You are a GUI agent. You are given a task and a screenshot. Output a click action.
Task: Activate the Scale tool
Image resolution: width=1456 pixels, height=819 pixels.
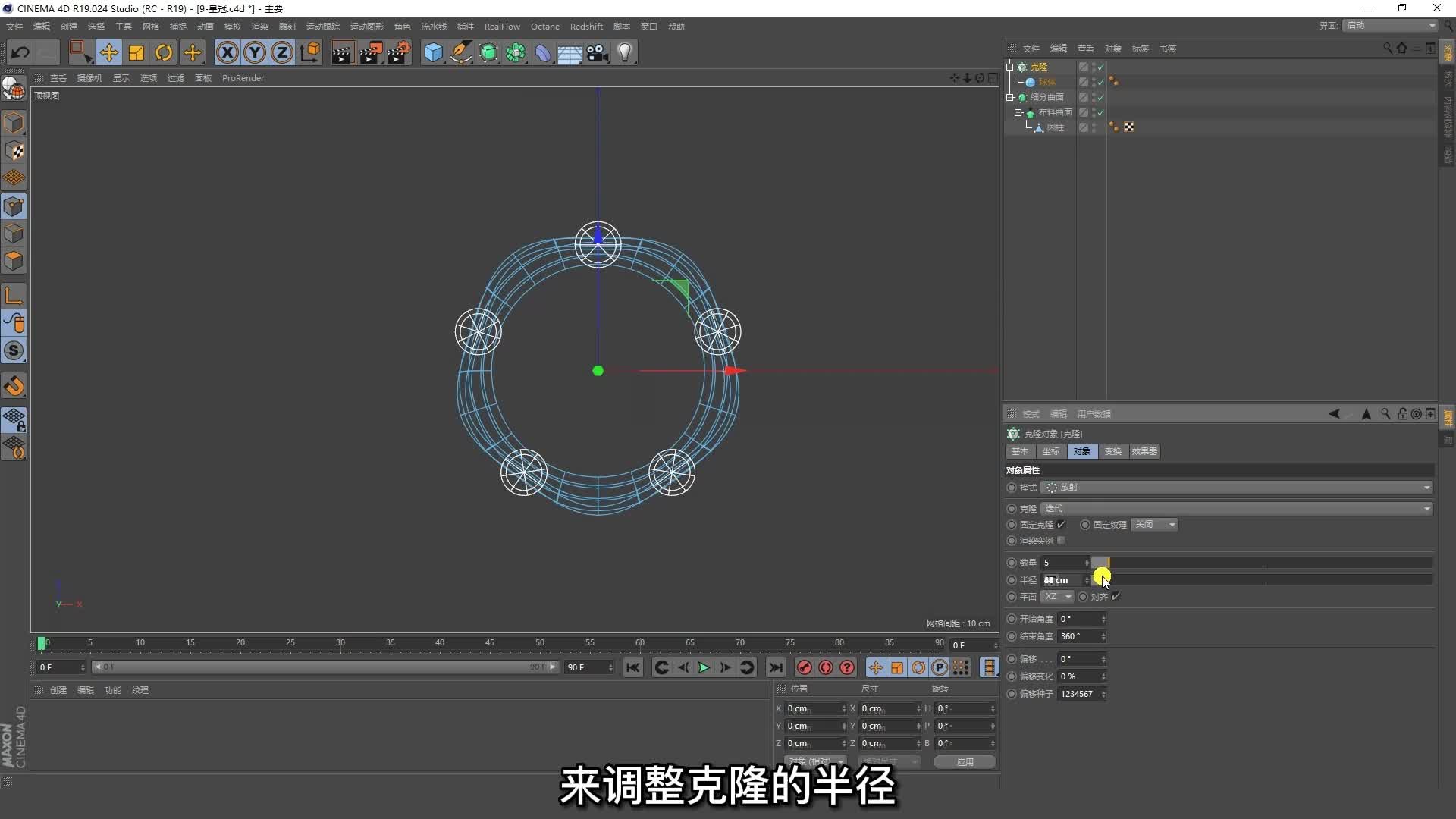[x=136, y=52]
